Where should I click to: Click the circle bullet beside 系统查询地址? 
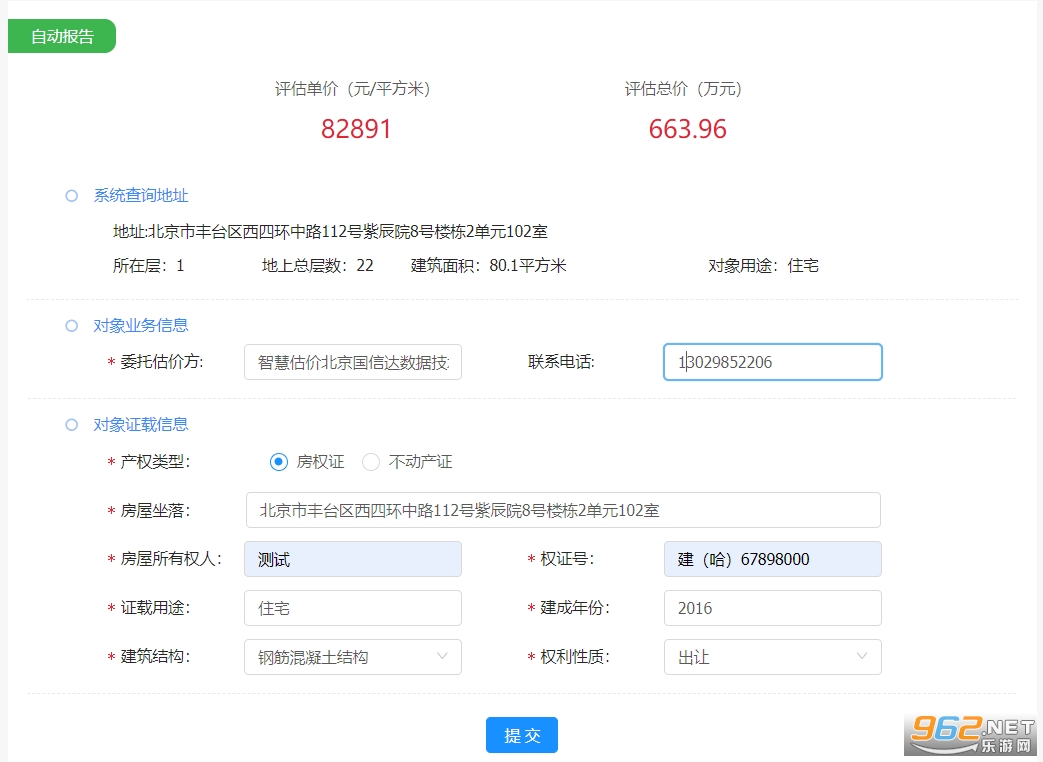click(71, 196)
